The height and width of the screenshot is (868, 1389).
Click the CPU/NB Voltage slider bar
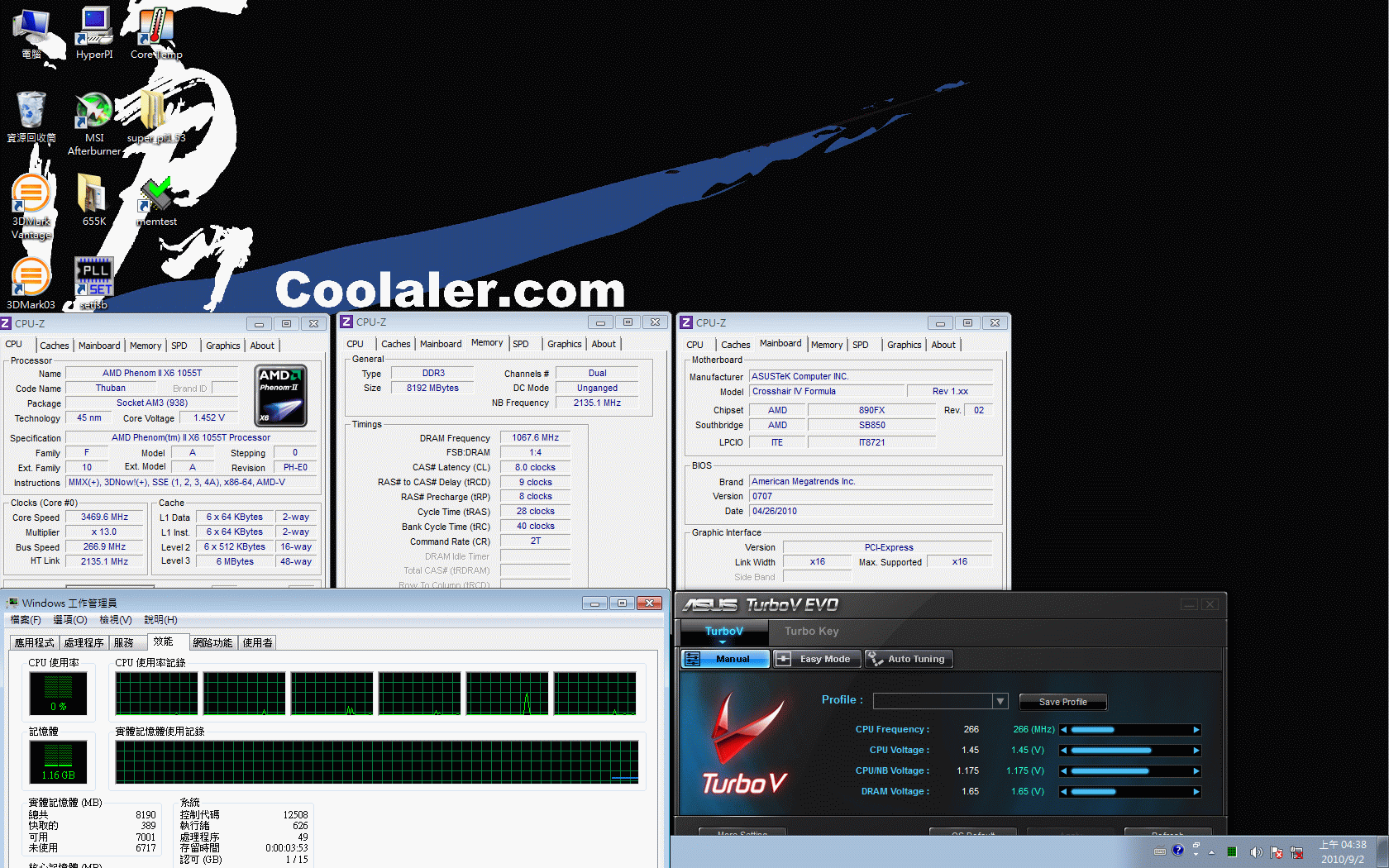(x=1130, y=771)
